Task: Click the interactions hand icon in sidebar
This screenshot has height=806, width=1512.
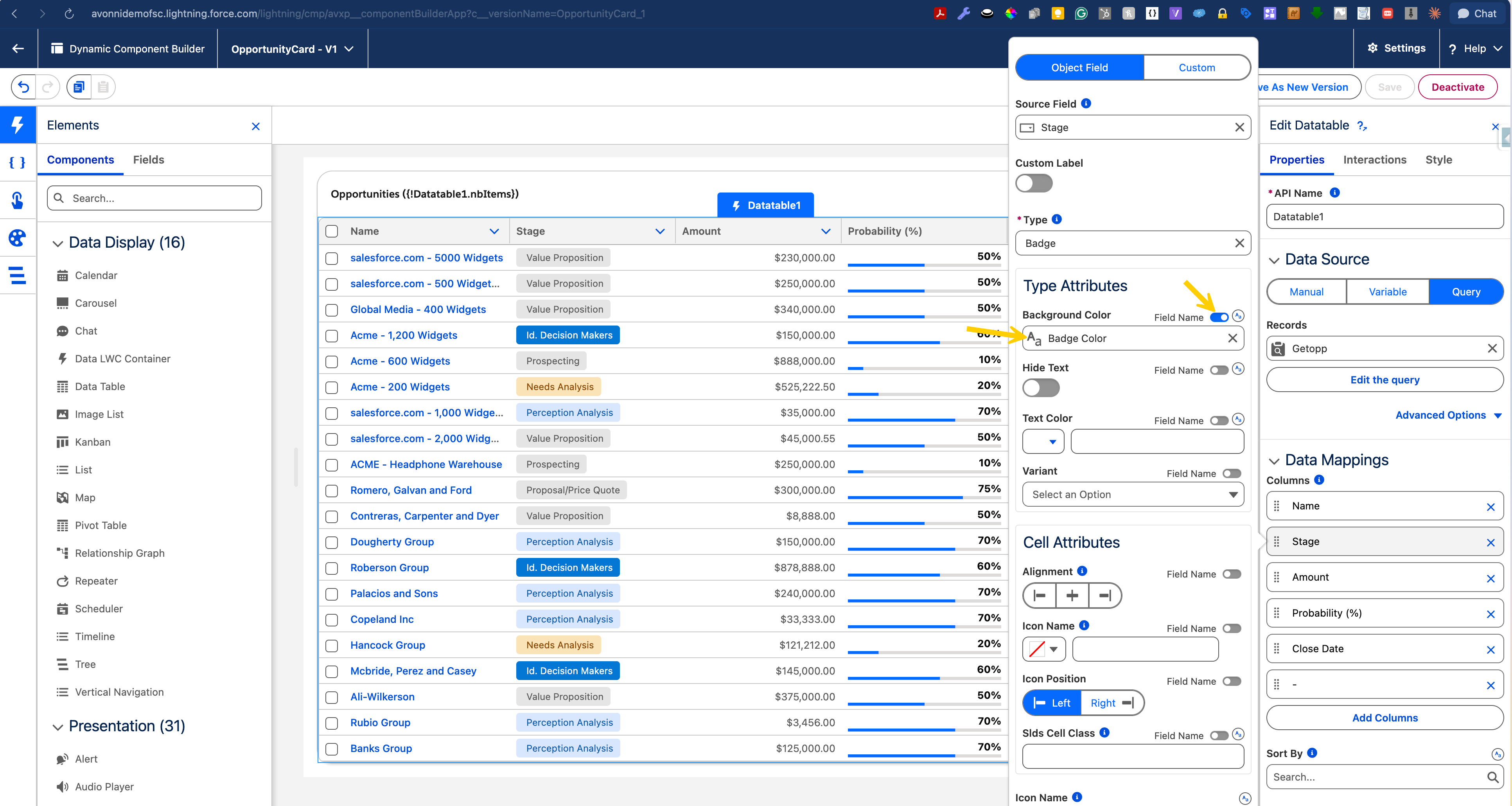Action: (x=17, y=200)
